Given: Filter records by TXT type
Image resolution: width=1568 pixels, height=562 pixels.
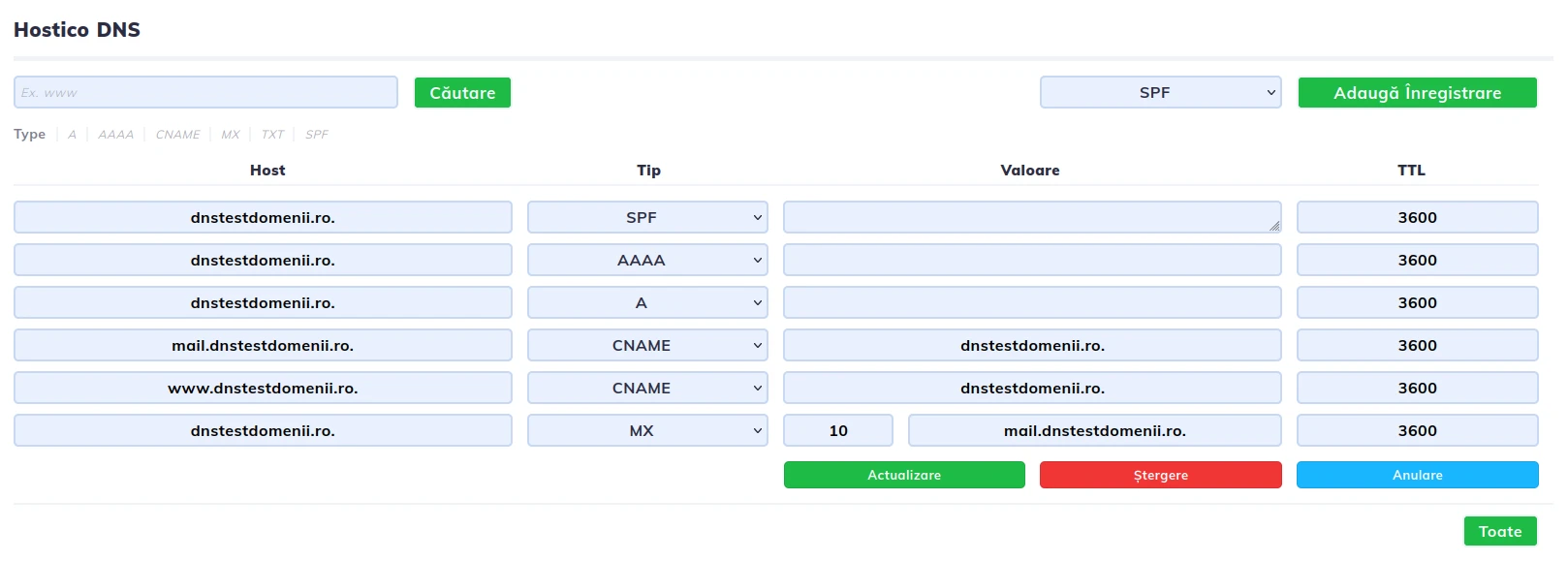Looking at the screenshot, I should coord(272,135).
